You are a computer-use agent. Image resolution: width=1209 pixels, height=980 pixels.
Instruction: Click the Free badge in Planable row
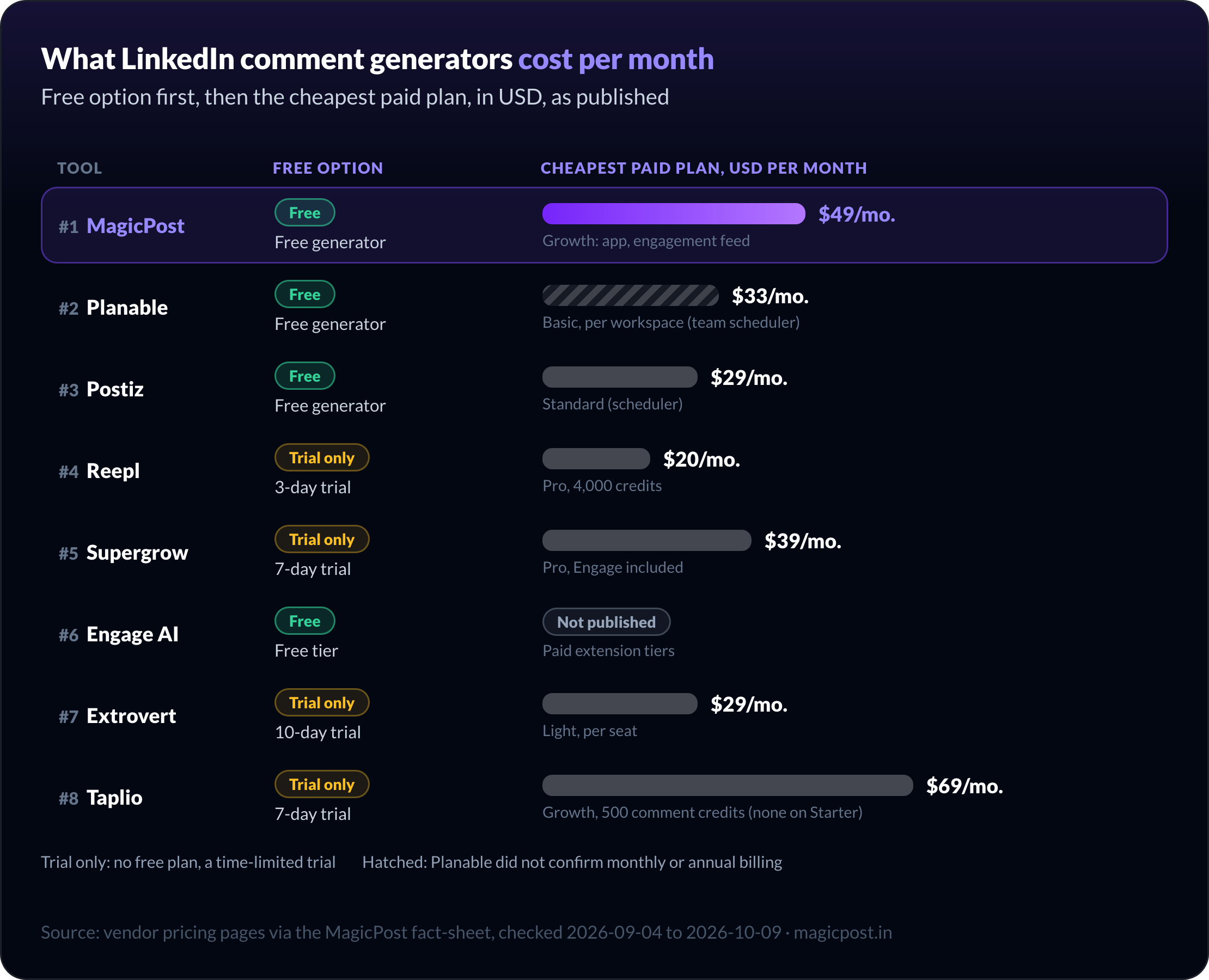pyautogui.click(x=305, y=294)
